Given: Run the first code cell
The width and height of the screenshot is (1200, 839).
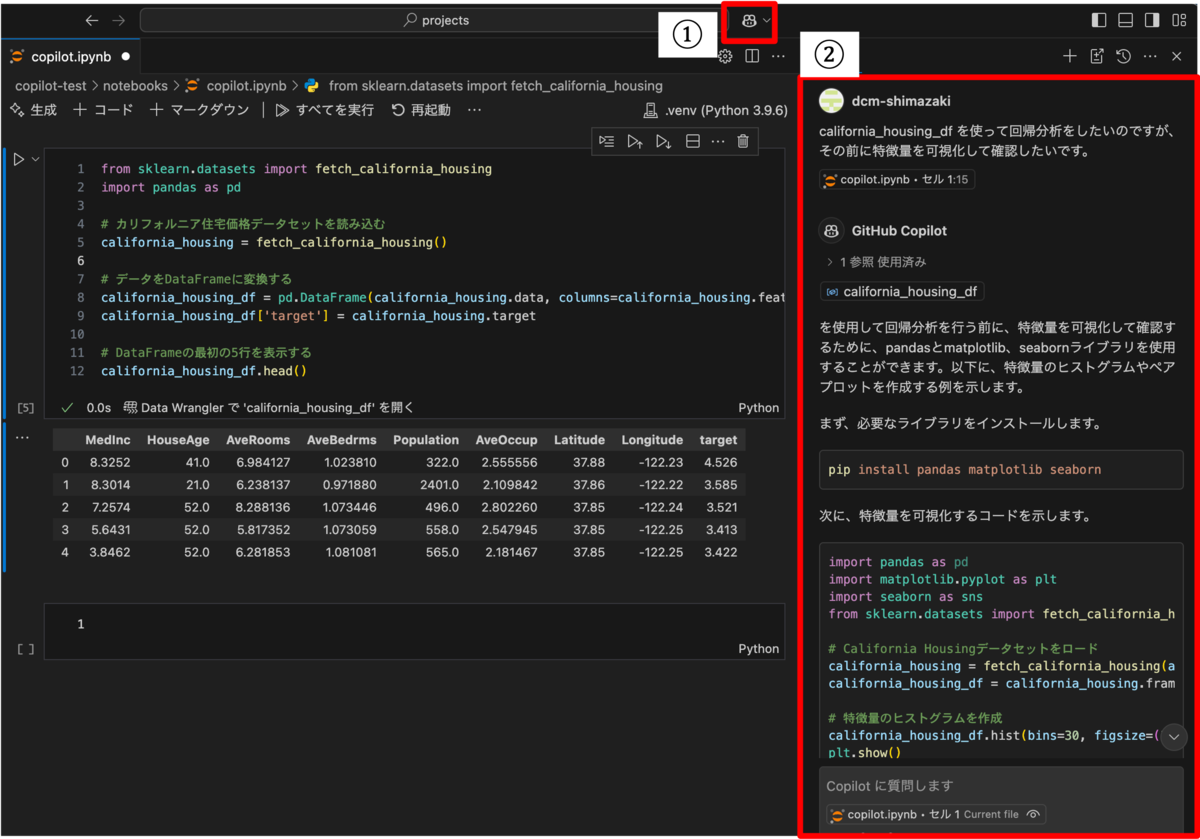Looking at the screenshot, I should tap(18, 159).
